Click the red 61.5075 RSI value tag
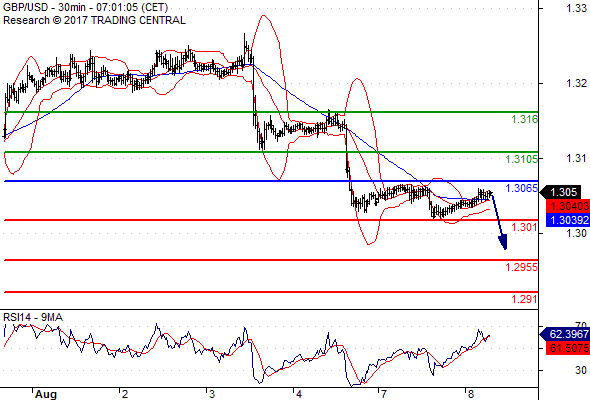590x400 pixels. click(567, 348)
